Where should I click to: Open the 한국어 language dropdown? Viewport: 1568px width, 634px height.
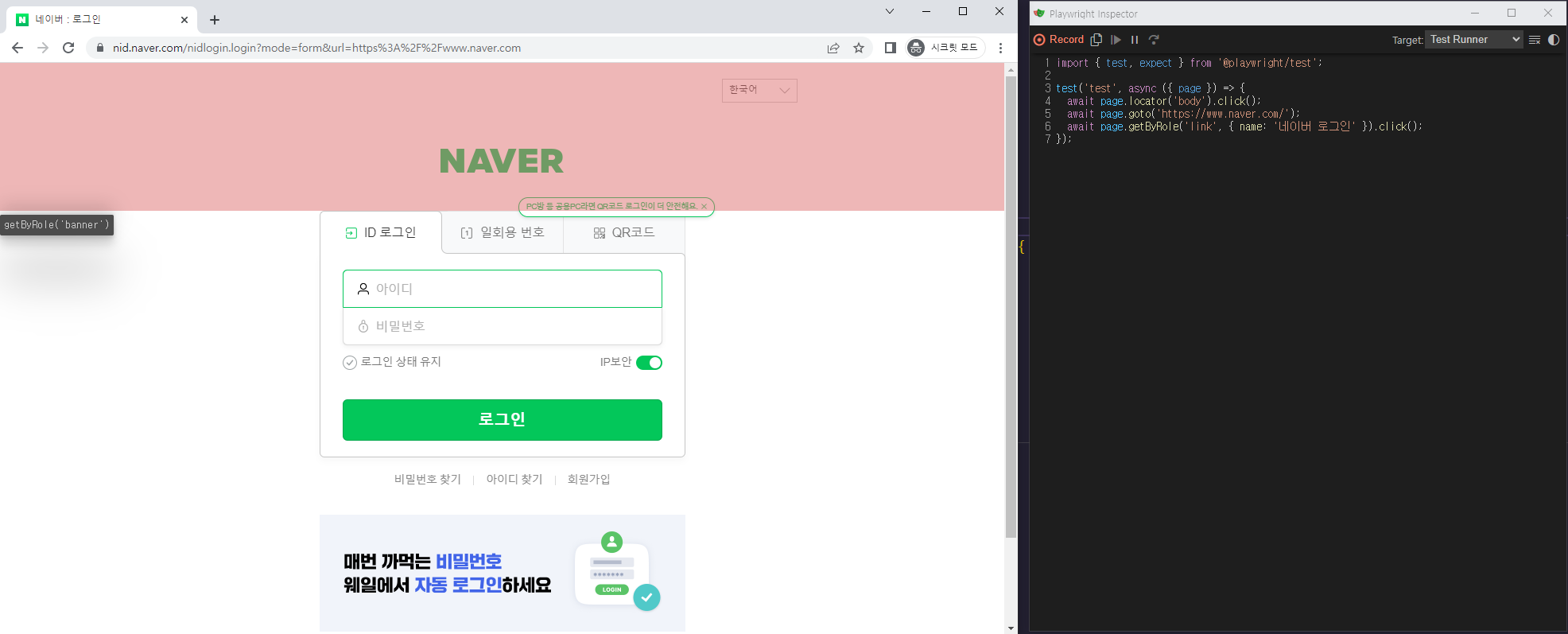click(x=759, y=90)
